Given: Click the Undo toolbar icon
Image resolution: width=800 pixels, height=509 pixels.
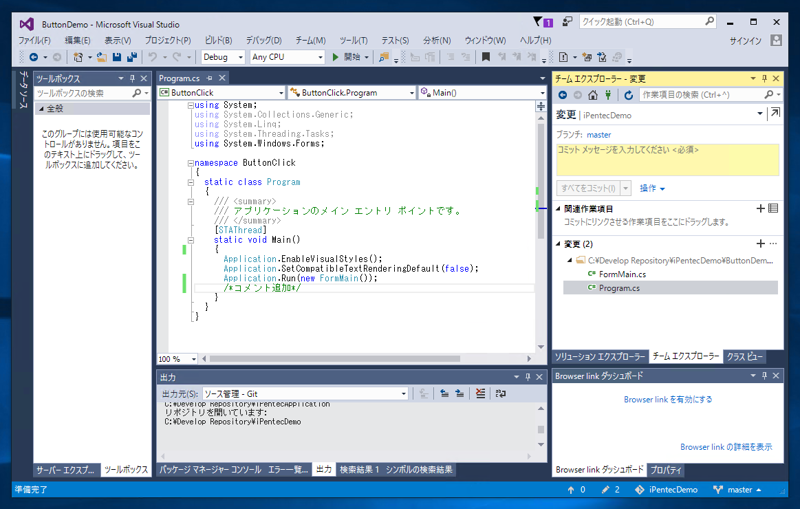Looking at the screenshot, I should [153, 57].
